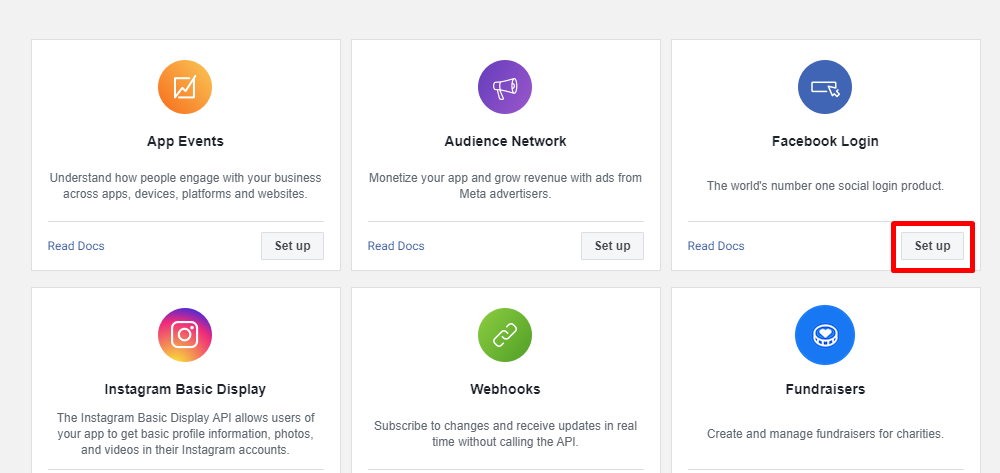Click the Fundraisers description about charities
The image size is (1000, 473).
coord(825,434)
